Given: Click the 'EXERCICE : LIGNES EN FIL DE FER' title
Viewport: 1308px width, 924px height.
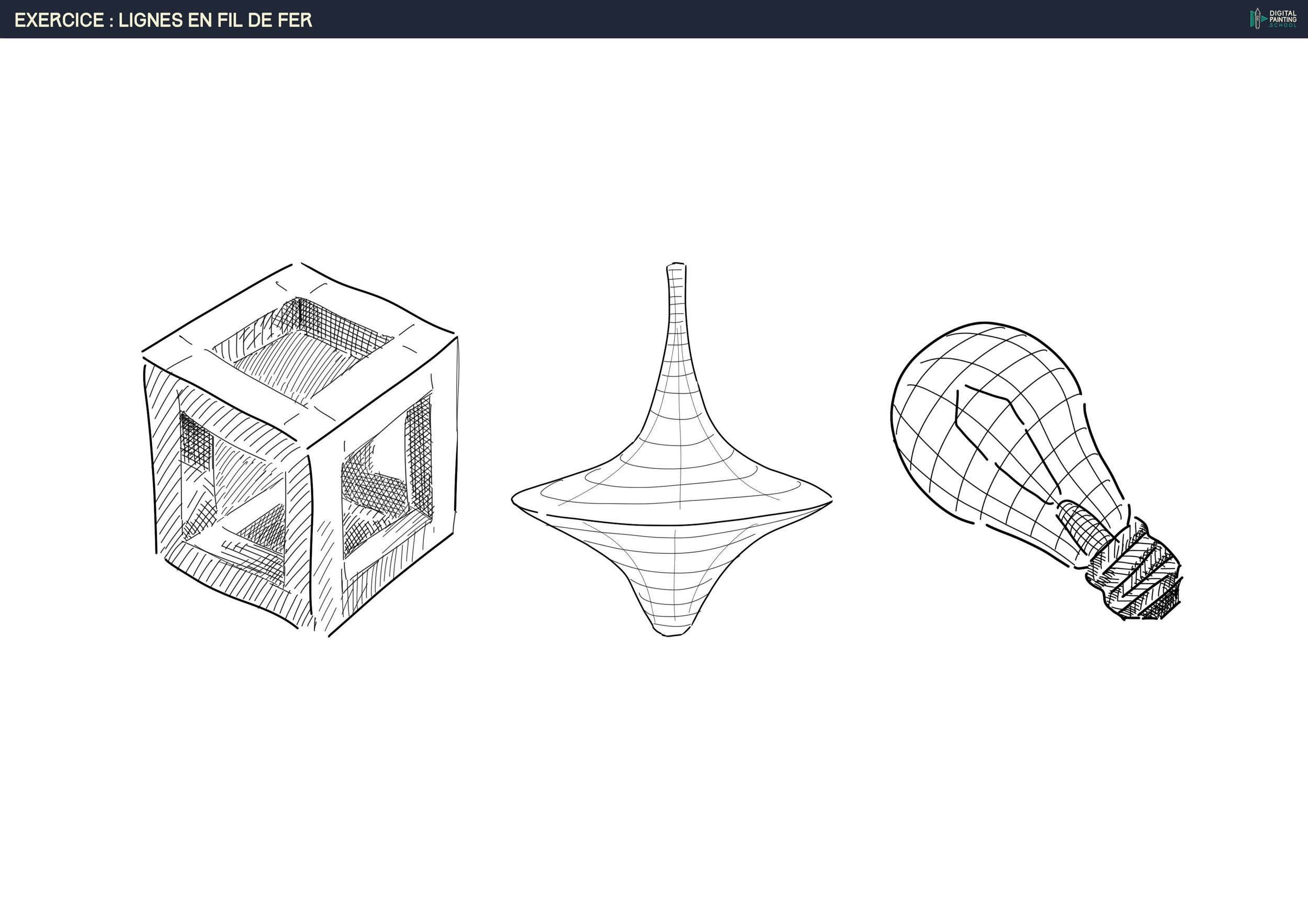Looking at the screenshot, I should point(163,20).
